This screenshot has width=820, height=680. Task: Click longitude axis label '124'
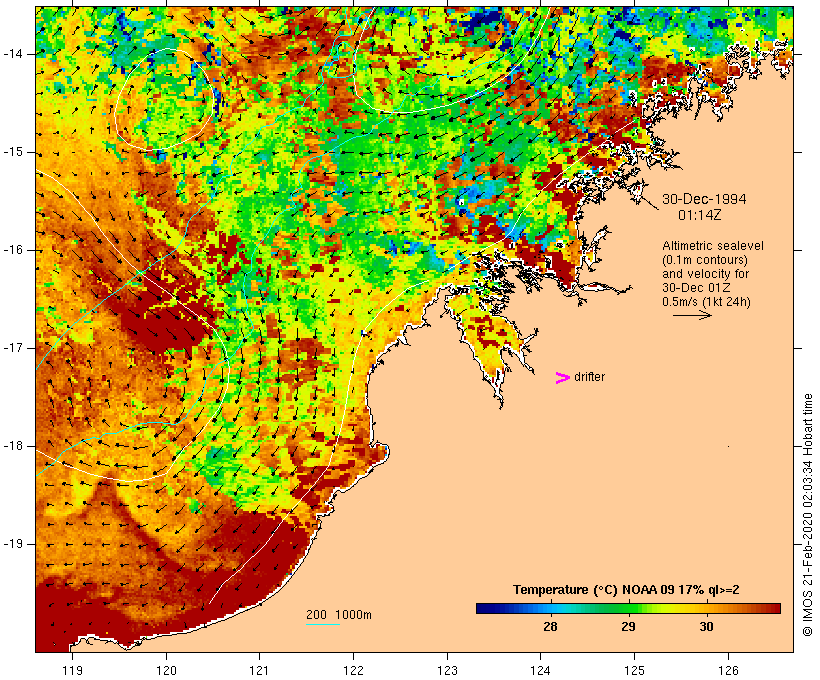click(x=541, y=670)
